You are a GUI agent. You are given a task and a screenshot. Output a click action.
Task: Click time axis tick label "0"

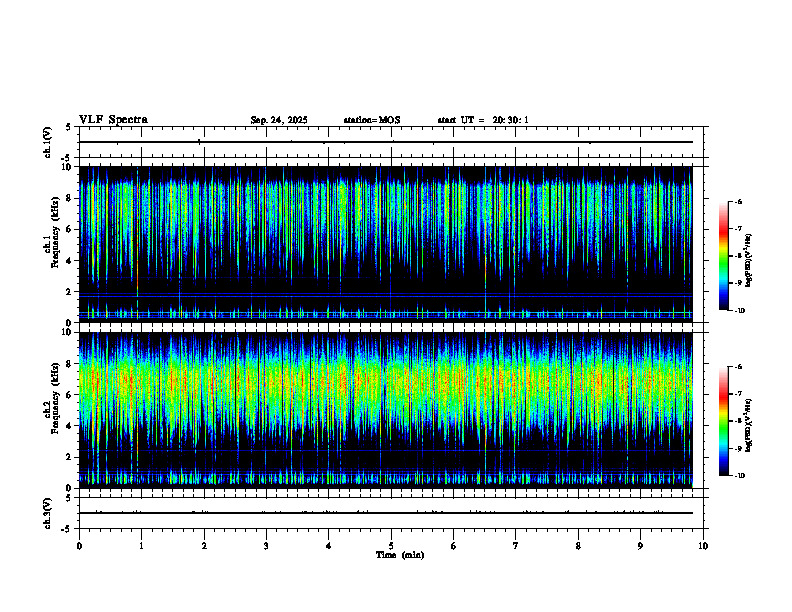click(79, 546)
